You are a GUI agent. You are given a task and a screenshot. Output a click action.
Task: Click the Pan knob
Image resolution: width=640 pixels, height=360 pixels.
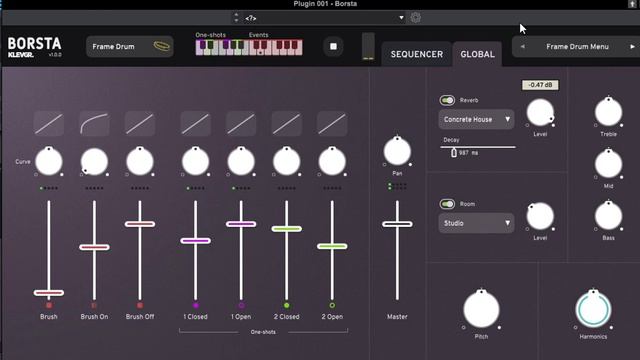(397, 151)
